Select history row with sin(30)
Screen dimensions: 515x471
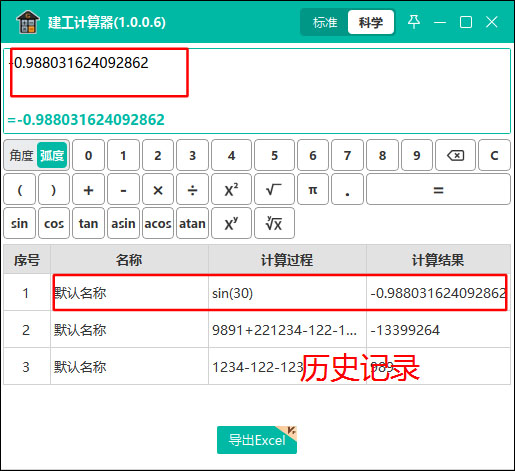[x=257, y=293]
